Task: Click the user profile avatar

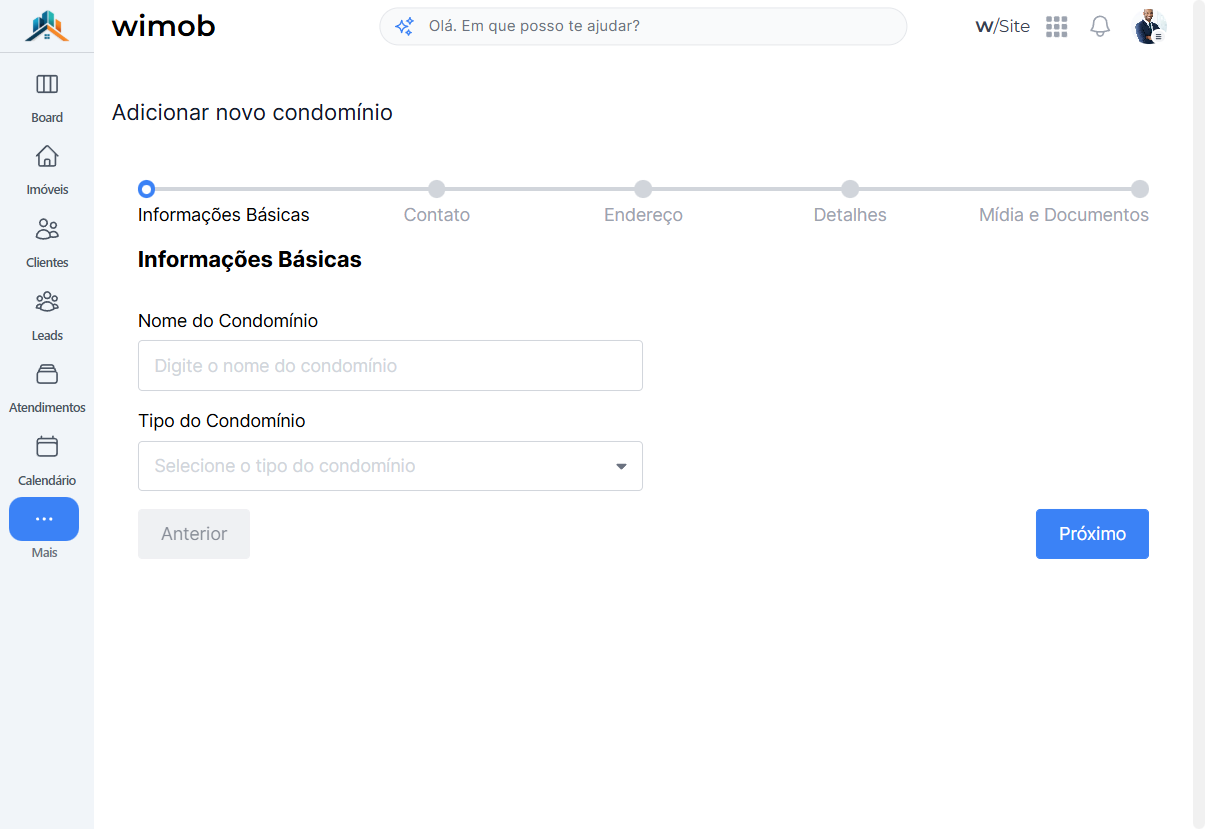Action: [x=1150, y=27]
